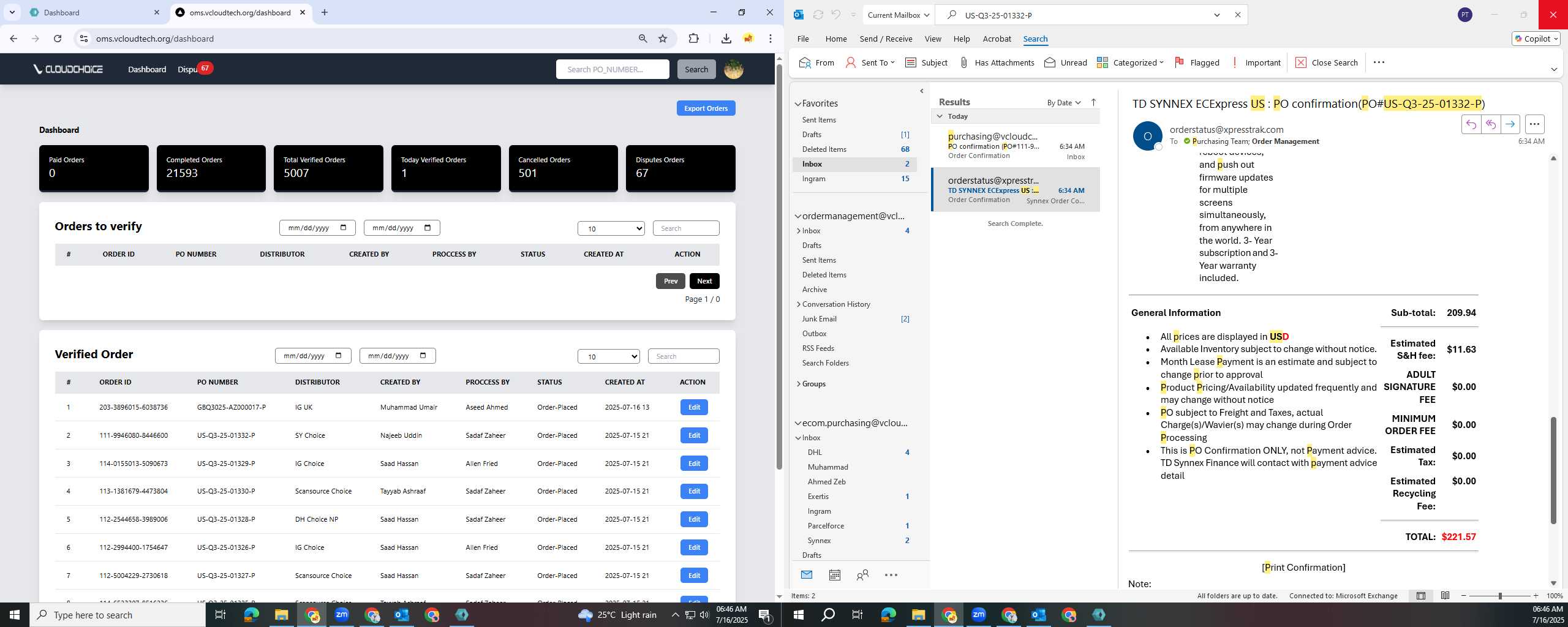This screenshot has height=627, width=1568.
Task: Go back in Chrome browser history
Action: point(13,39)
